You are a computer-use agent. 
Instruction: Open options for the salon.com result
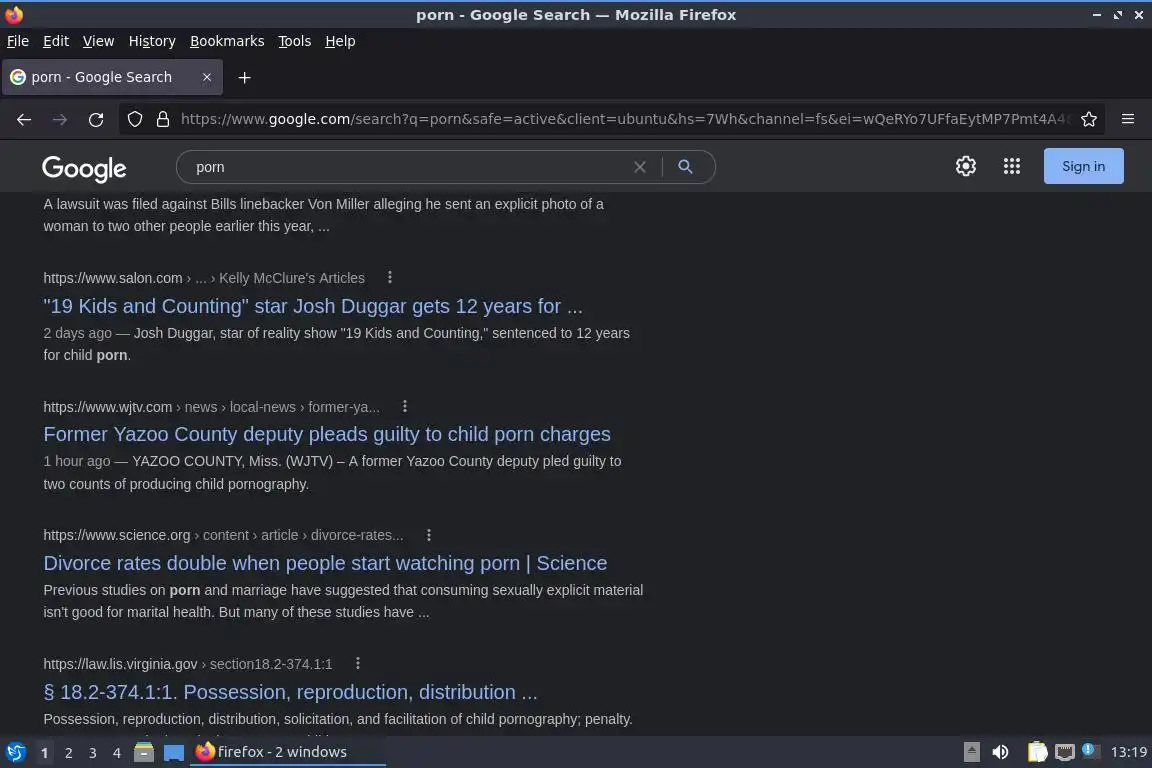[x=390, y=278]
